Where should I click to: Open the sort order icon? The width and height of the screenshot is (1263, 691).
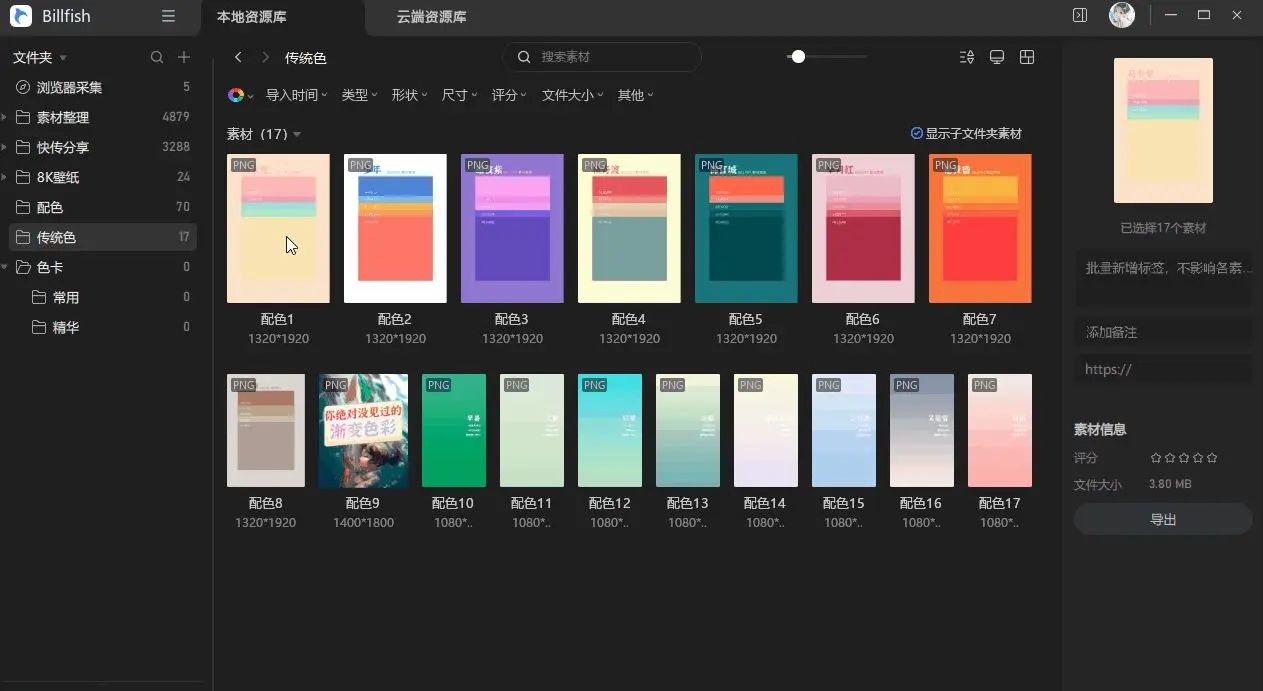pyautogui.click(x=966, y=58)
